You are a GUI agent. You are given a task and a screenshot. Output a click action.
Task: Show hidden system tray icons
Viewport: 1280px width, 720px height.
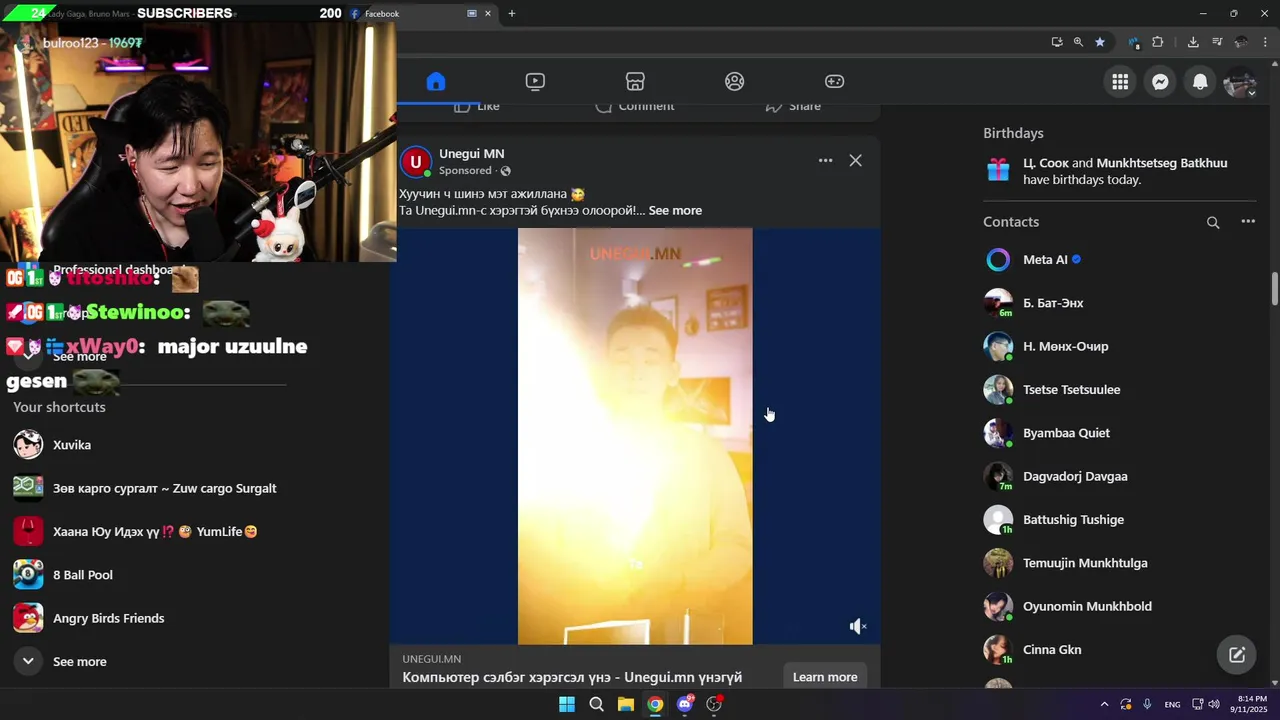1104,704
